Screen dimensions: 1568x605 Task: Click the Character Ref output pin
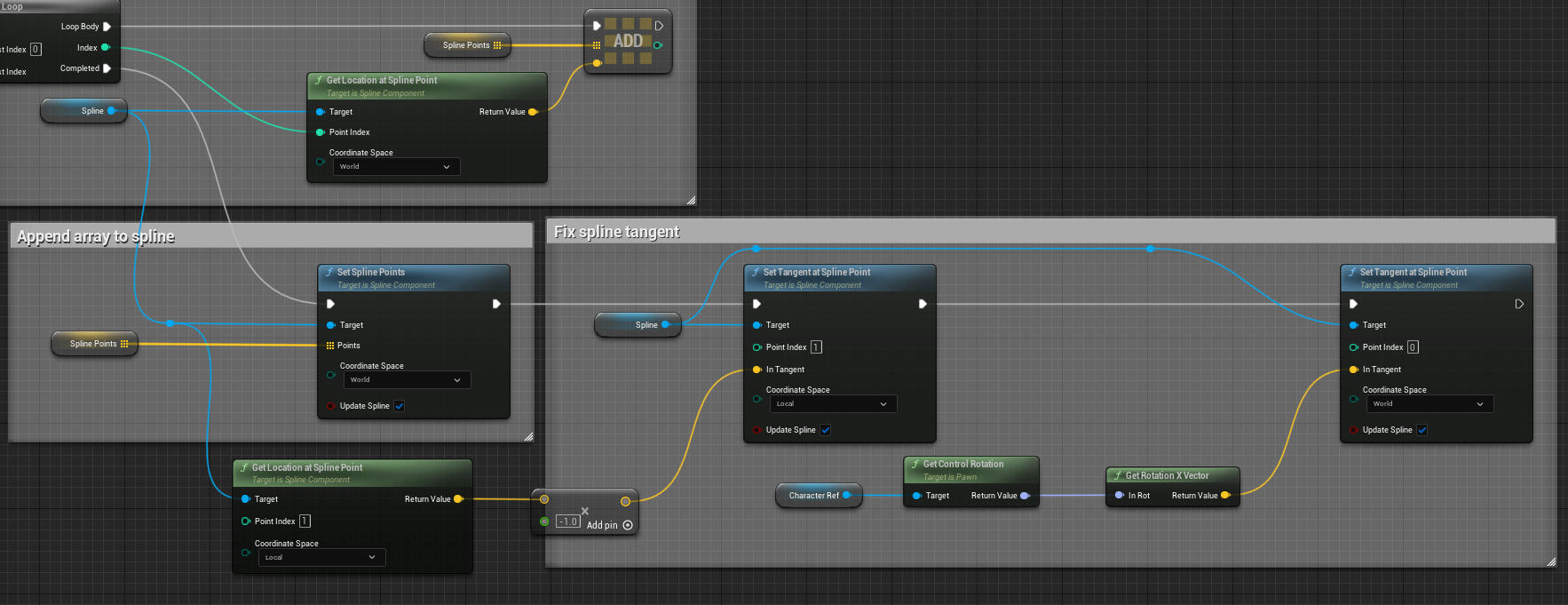tap(847, 496)
